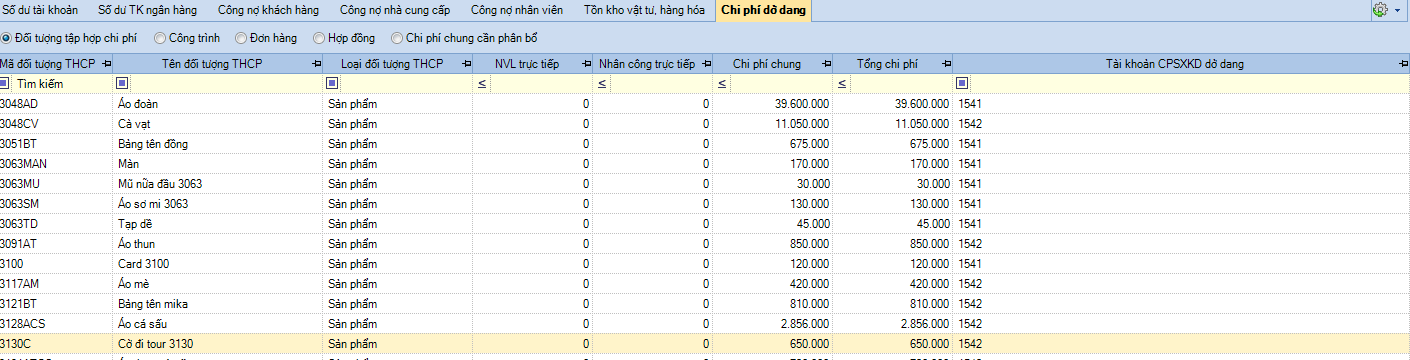Screen dimensions: 1410x360
Task: Open the settings gear icon
Action: [1380, 10]
